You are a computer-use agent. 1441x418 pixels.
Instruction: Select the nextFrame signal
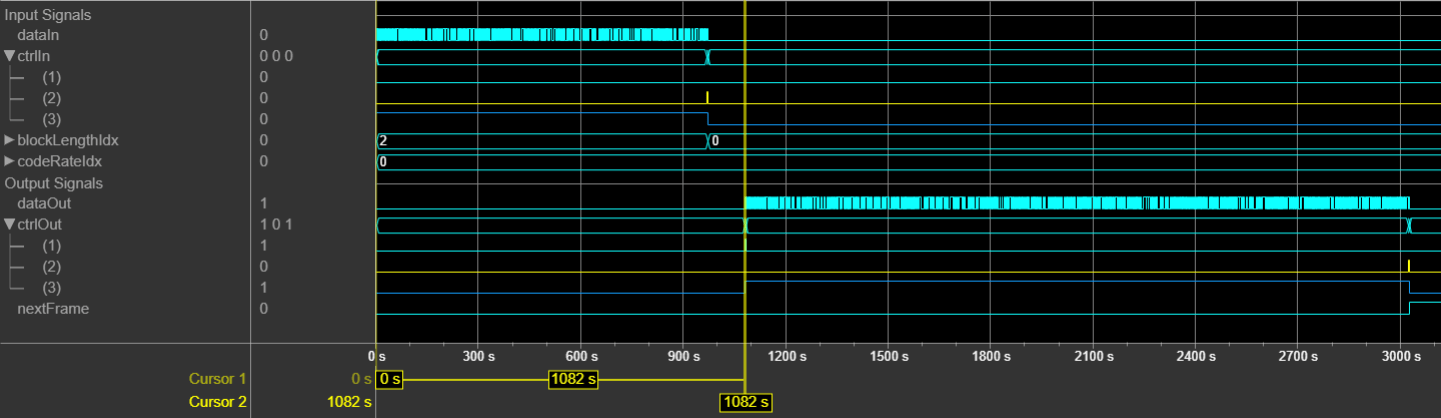point(53,308)
